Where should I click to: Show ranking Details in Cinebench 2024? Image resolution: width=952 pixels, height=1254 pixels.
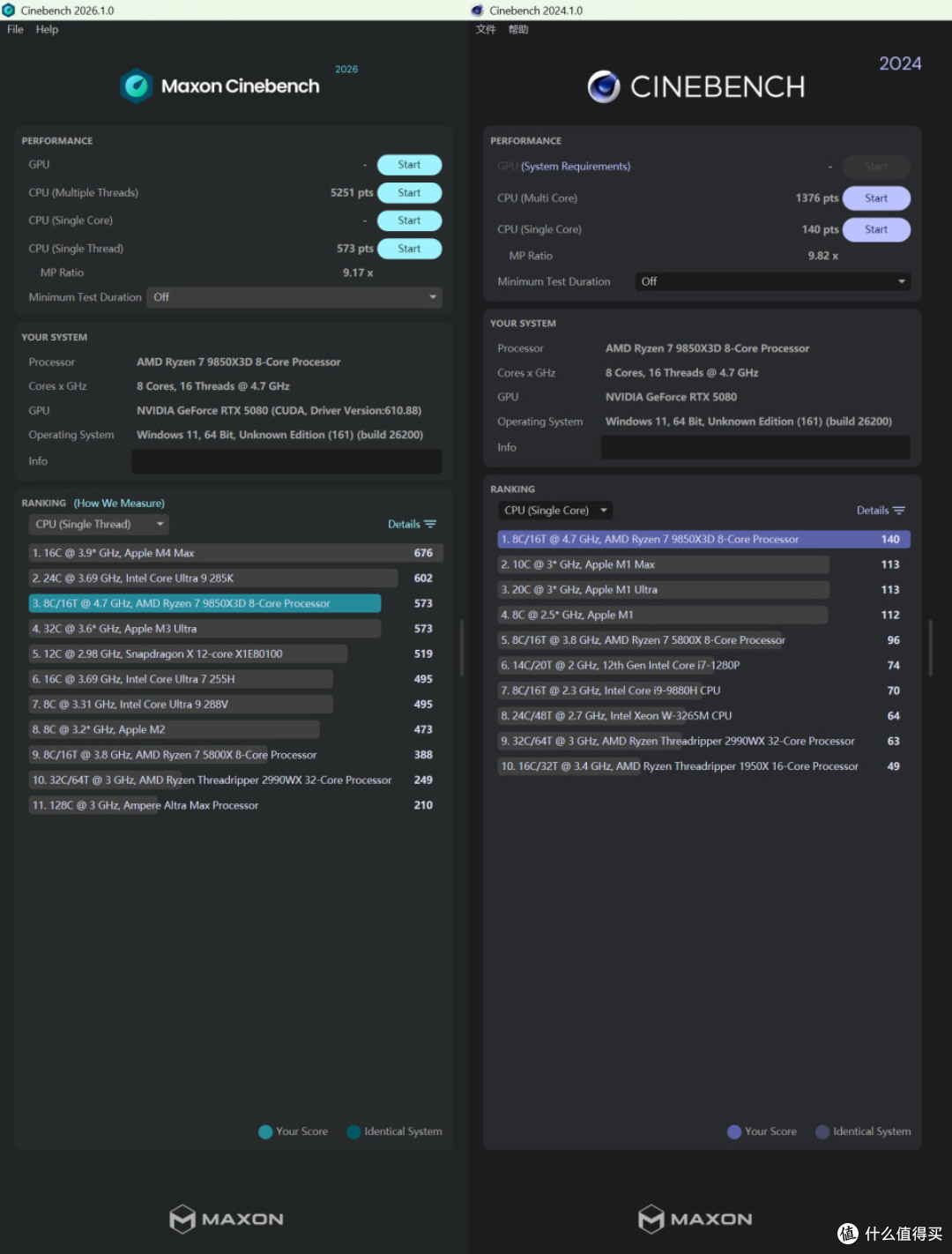pos(881,511)
